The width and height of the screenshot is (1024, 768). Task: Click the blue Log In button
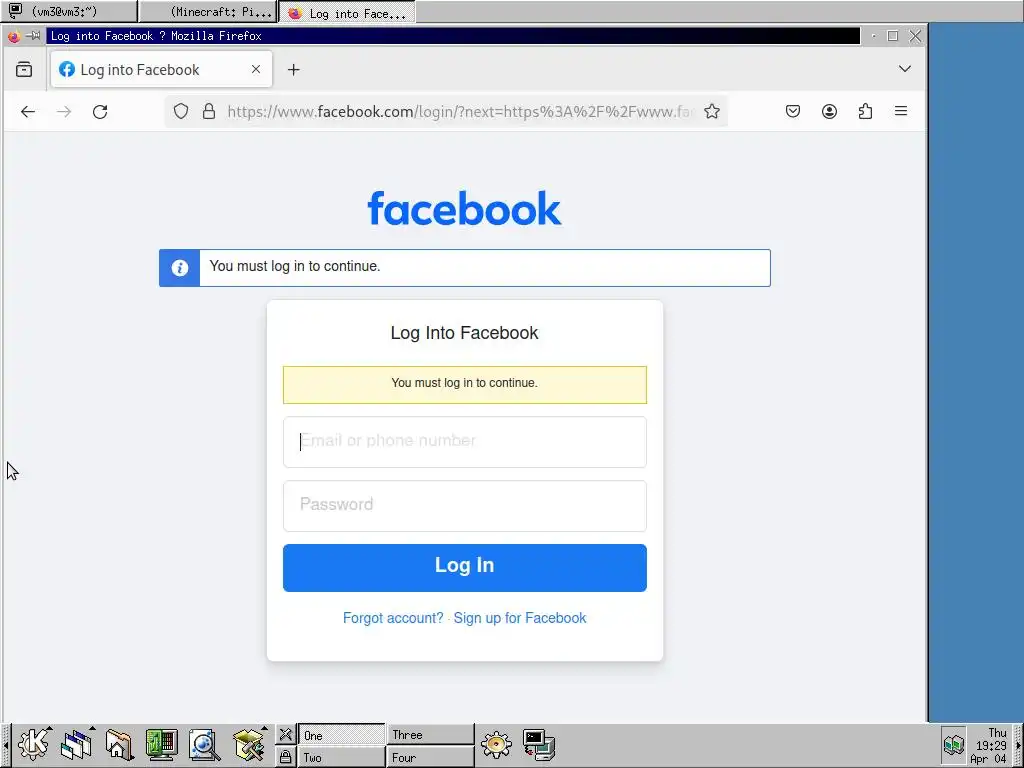(465, 568)
